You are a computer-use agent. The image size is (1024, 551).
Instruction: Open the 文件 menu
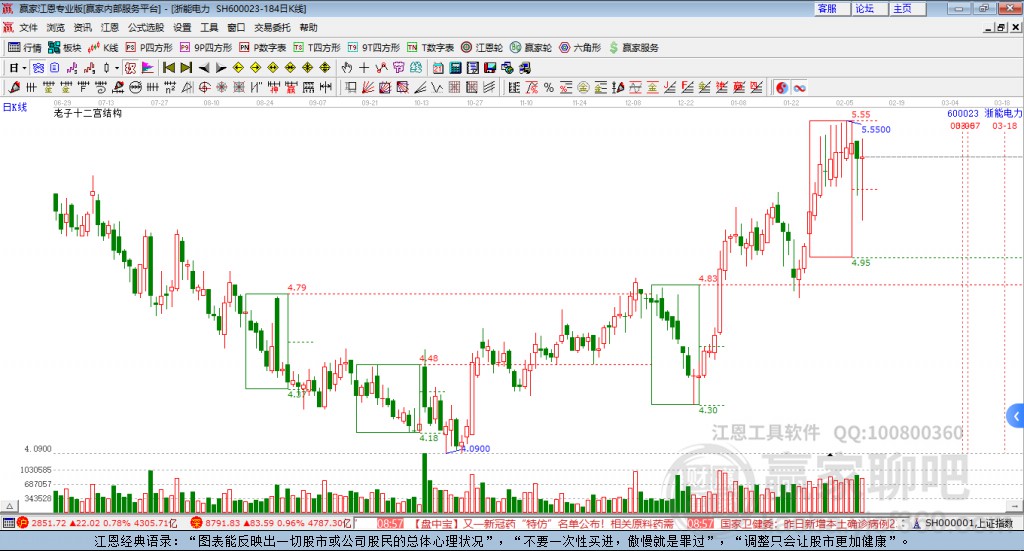[x=28, y=27]
